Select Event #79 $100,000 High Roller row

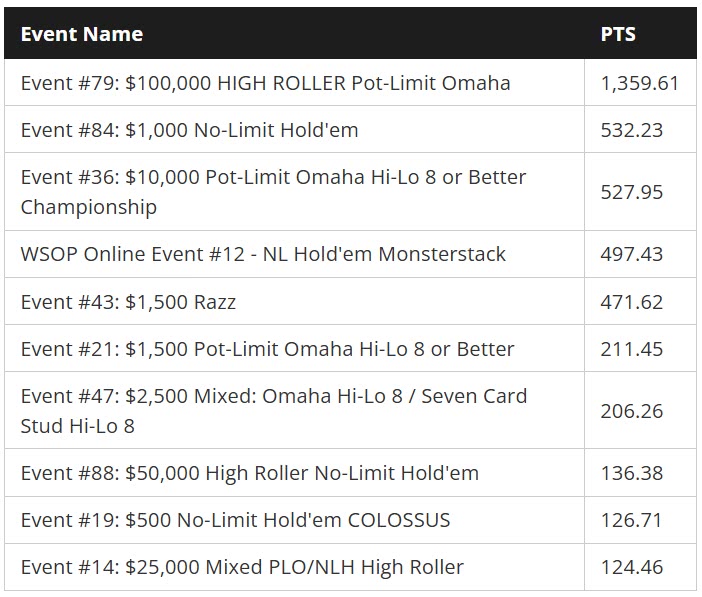[265, 83]
